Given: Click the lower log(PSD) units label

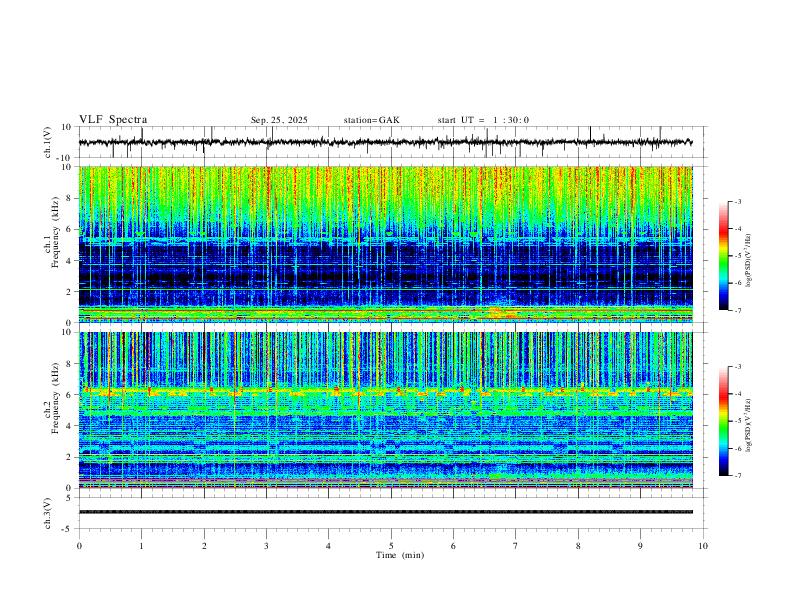Looking at the screenshot, I should point(749,425).
